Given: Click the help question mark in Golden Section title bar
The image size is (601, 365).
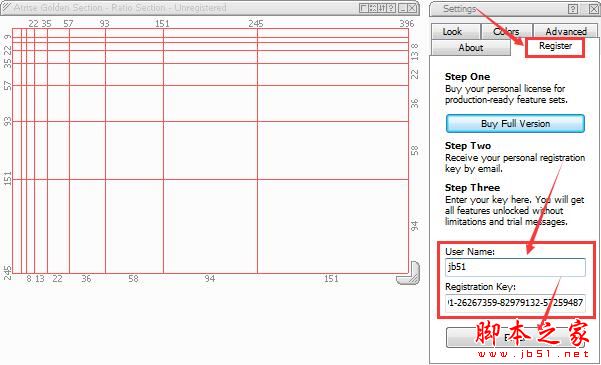Looking at the screenshot, I should (x=391, y=8).
